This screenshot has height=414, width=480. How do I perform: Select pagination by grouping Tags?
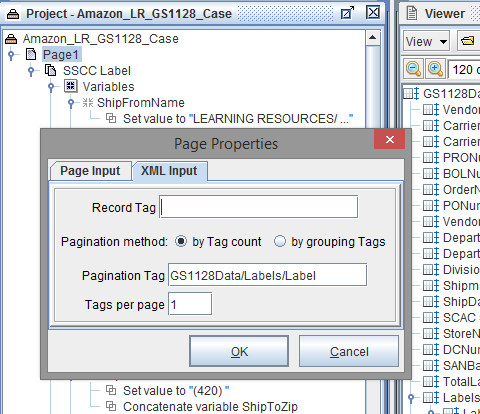coord(280,241)
